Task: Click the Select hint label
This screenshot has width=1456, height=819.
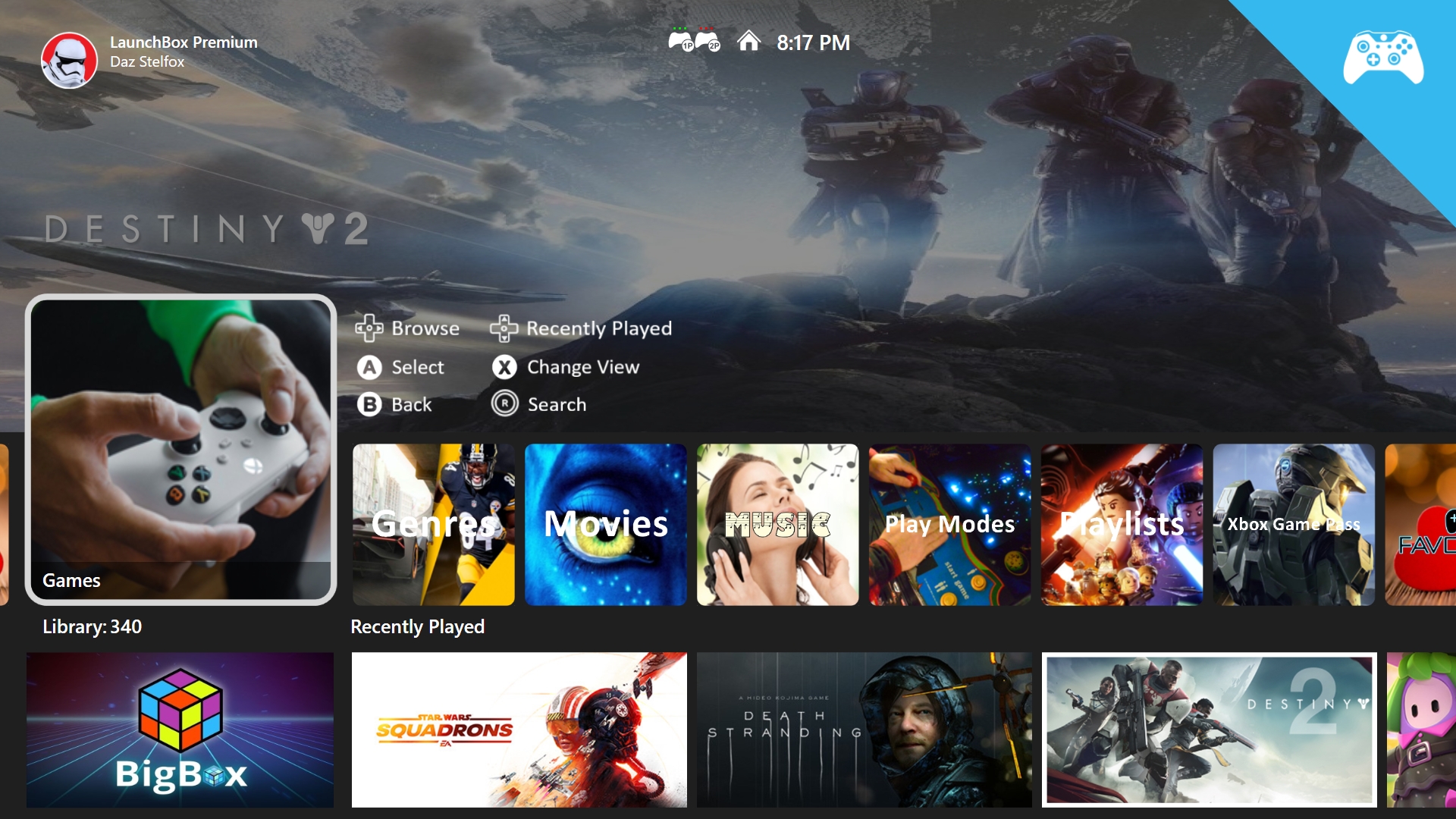Action: click(x=418, y=367)
